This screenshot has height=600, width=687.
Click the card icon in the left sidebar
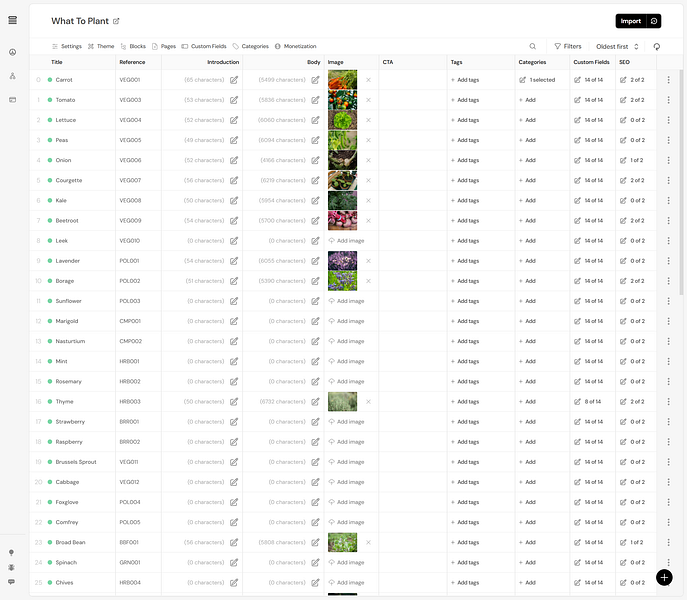pyautogui.click(x=13, y=100)
